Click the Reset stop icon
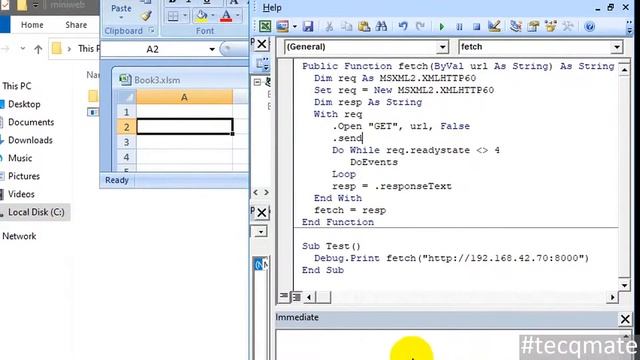The image size is (640, 360). 476,27
